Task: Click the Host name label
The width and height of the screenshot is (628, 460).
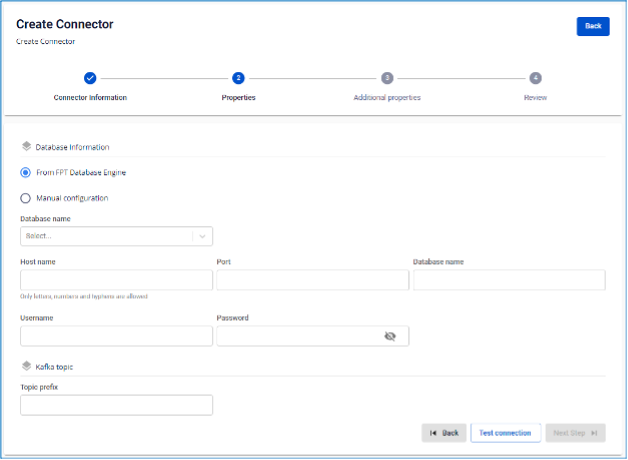Action: click(x=38, y=262)
